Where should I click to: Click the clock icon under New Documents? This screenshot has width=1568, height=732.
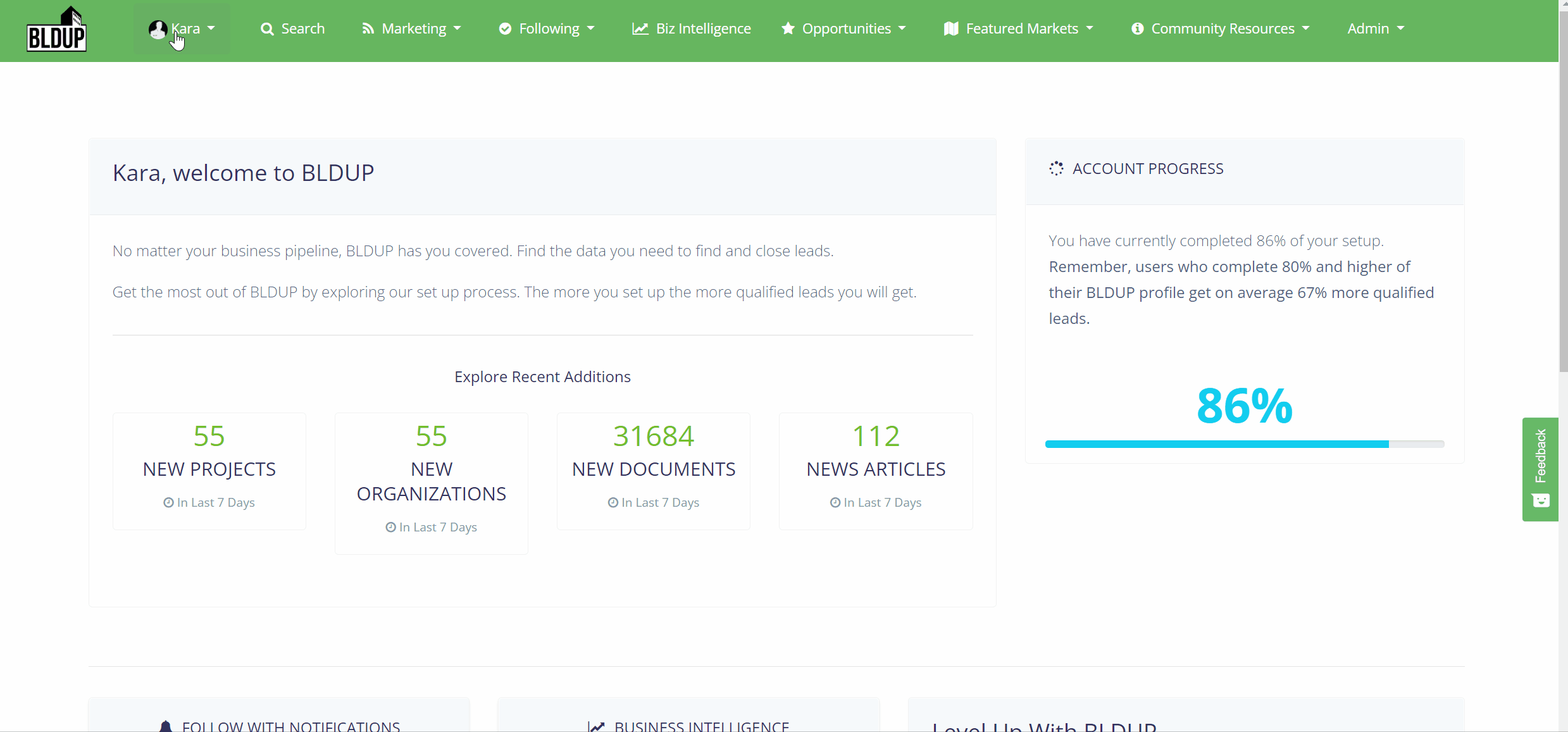pyautogui.click(x=613, y=502)
